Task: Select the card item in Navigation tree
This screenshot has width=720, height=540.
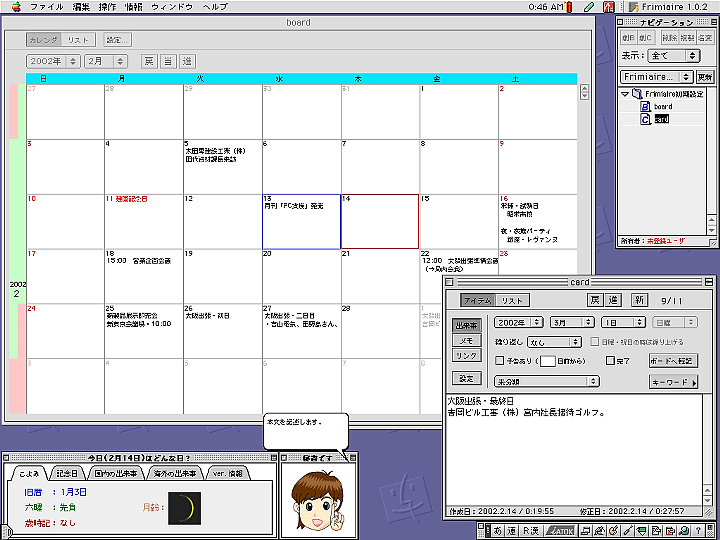Action: [x=662, y=119]
